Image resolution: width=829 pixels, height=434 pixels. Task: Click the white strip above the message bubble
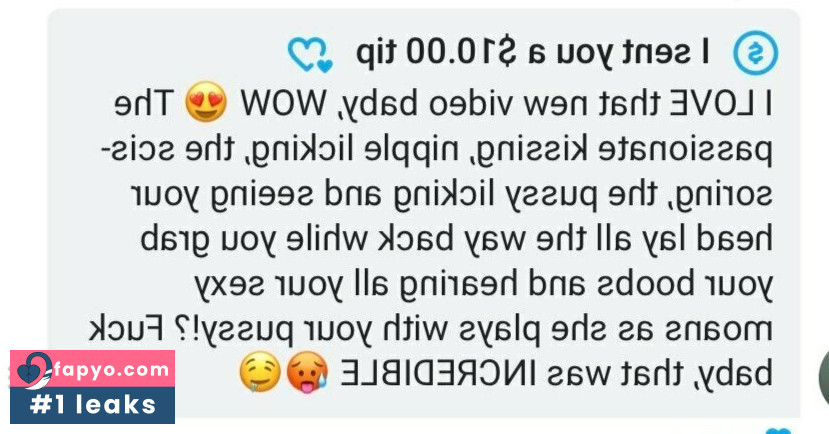click(414, 4)
